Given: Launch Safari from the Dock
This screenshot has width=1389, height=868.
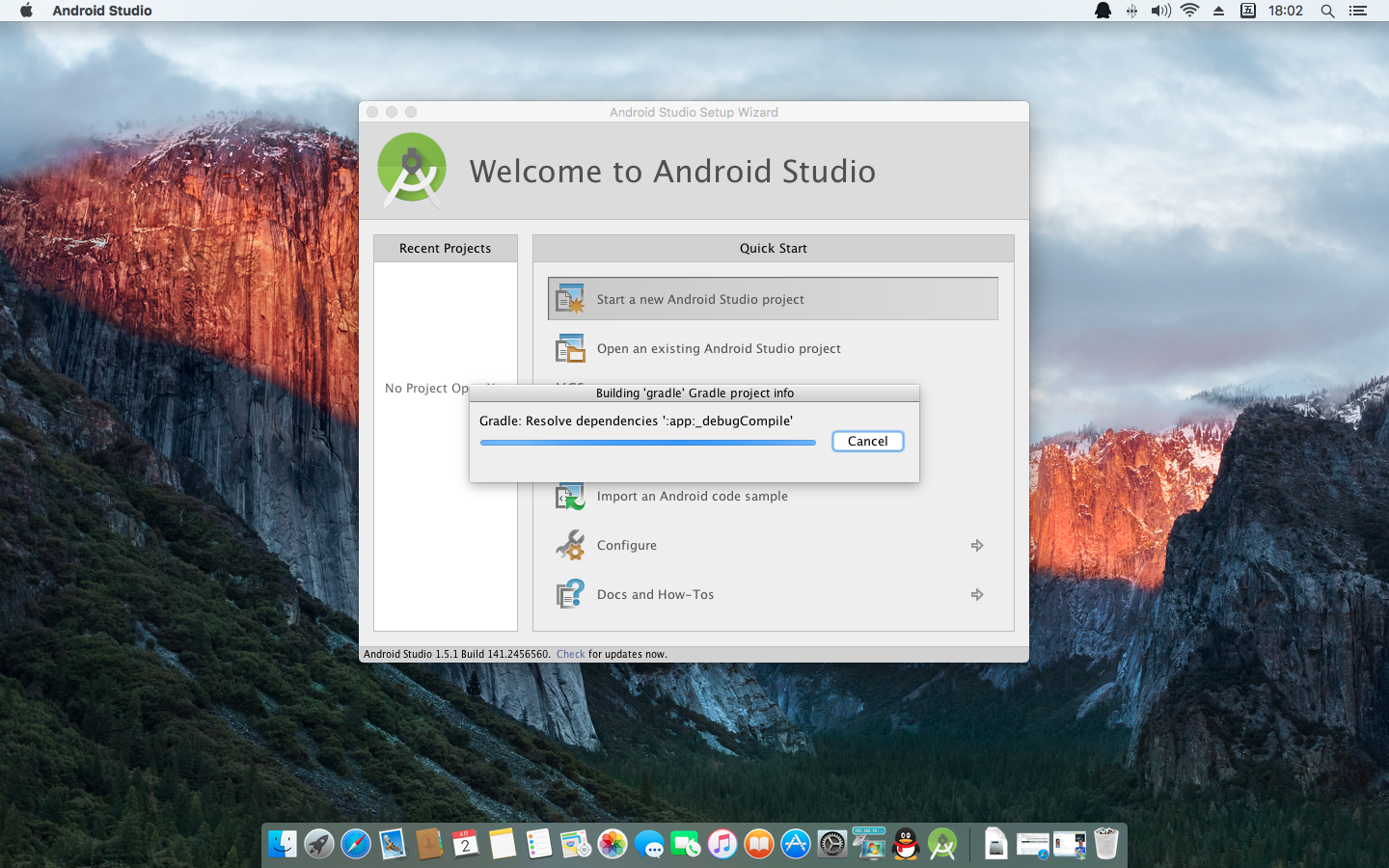Looking at the screenshot, I should tap(356, 845).
